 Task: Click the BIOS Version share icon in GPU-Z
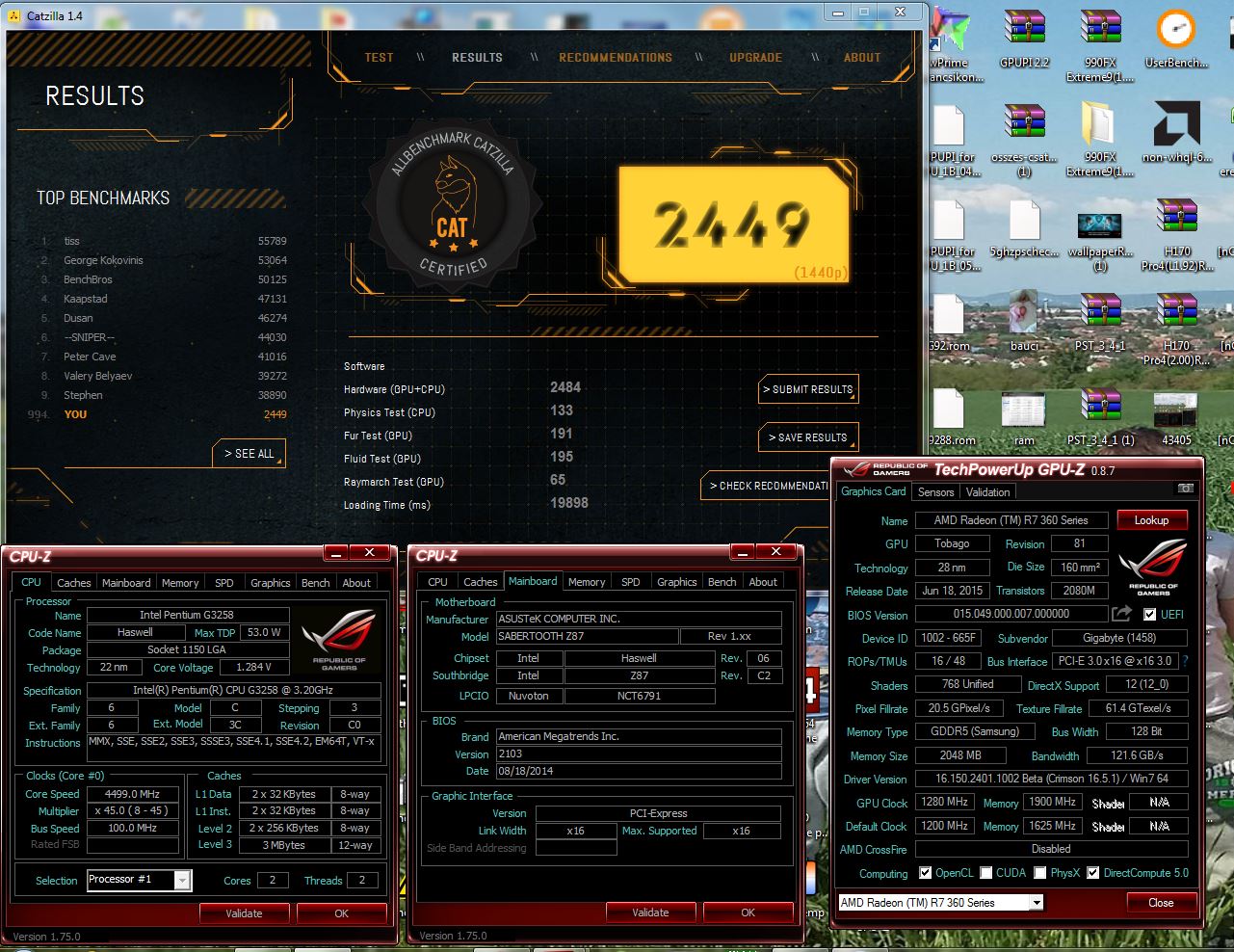(x=1121, y=614)
